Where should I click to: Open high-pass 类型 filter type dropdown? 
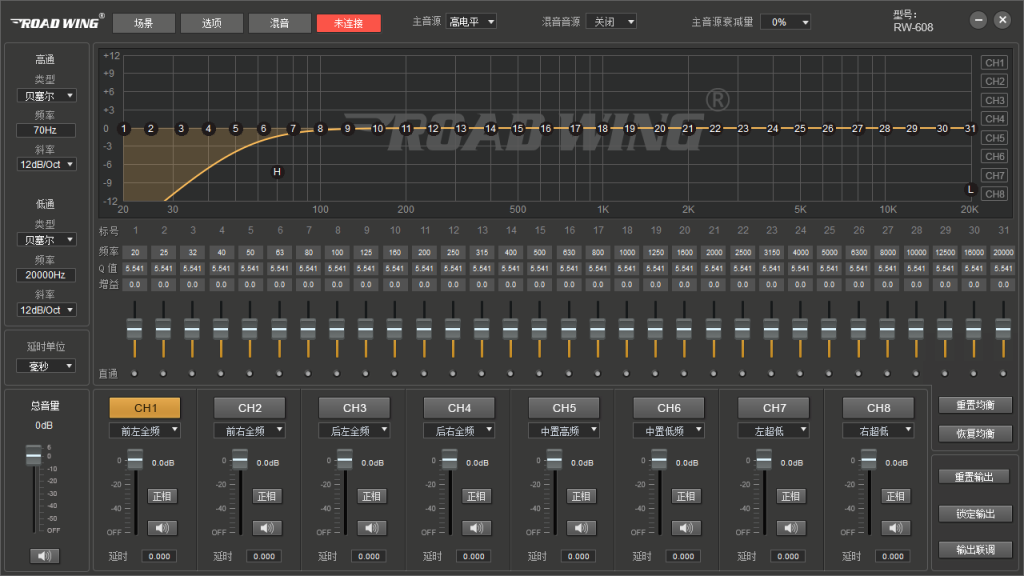tap(46, 96)
